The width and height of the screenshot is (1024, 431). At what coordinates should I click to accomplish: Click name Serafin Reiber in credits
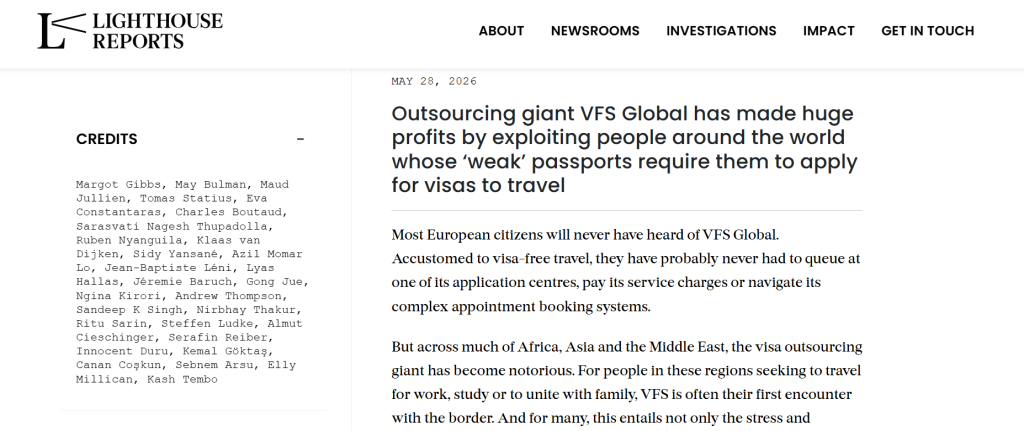point(217,338)
